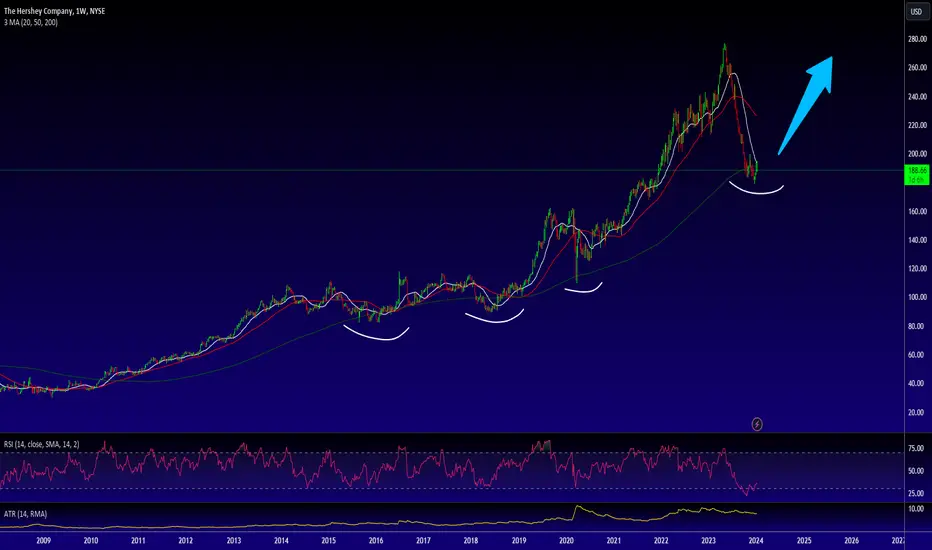Select The Hershey Company symbol title
The image size is (932, 550).
pos(55,11)
